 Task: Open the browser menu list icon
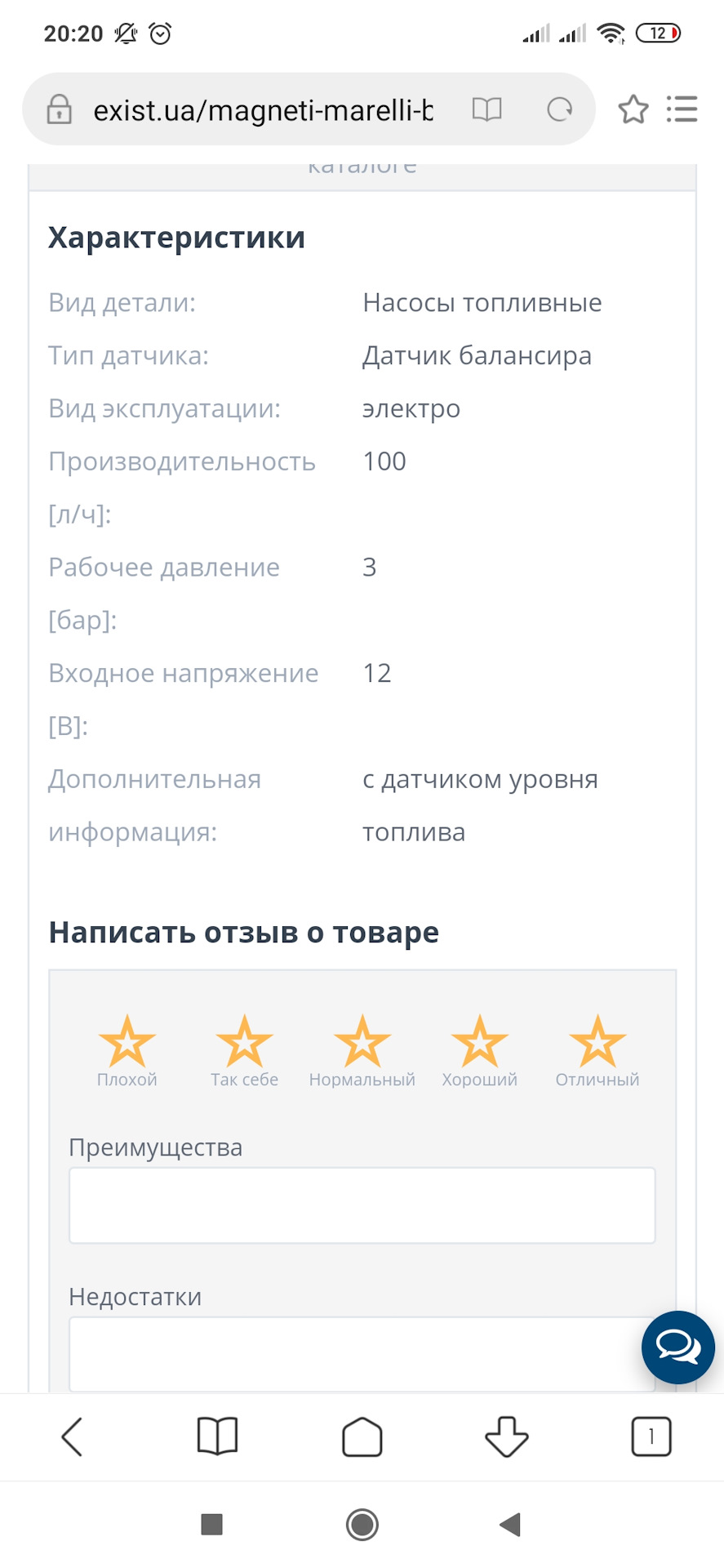click(x=682, y=109)
